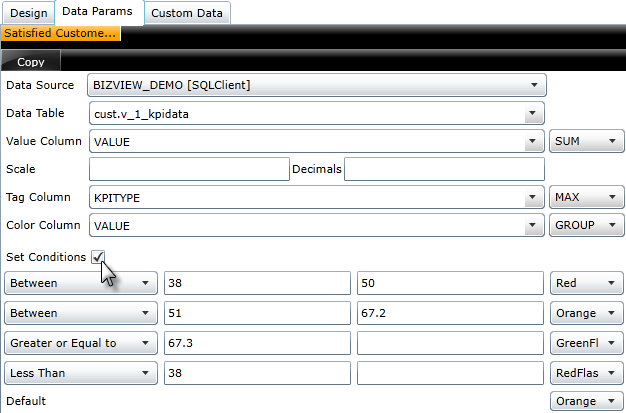Select the Data Params tab
The width and height of the screenshot is (626, 413).
(99, 12)
